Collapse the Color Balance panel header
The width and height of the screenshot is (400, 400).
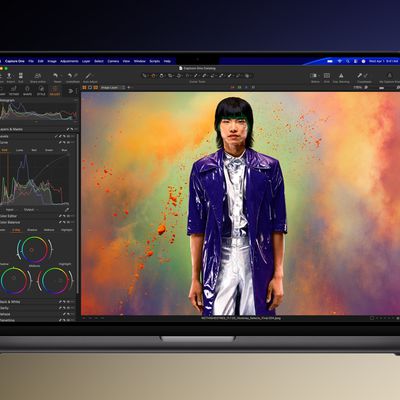click(x=38, y=222)
